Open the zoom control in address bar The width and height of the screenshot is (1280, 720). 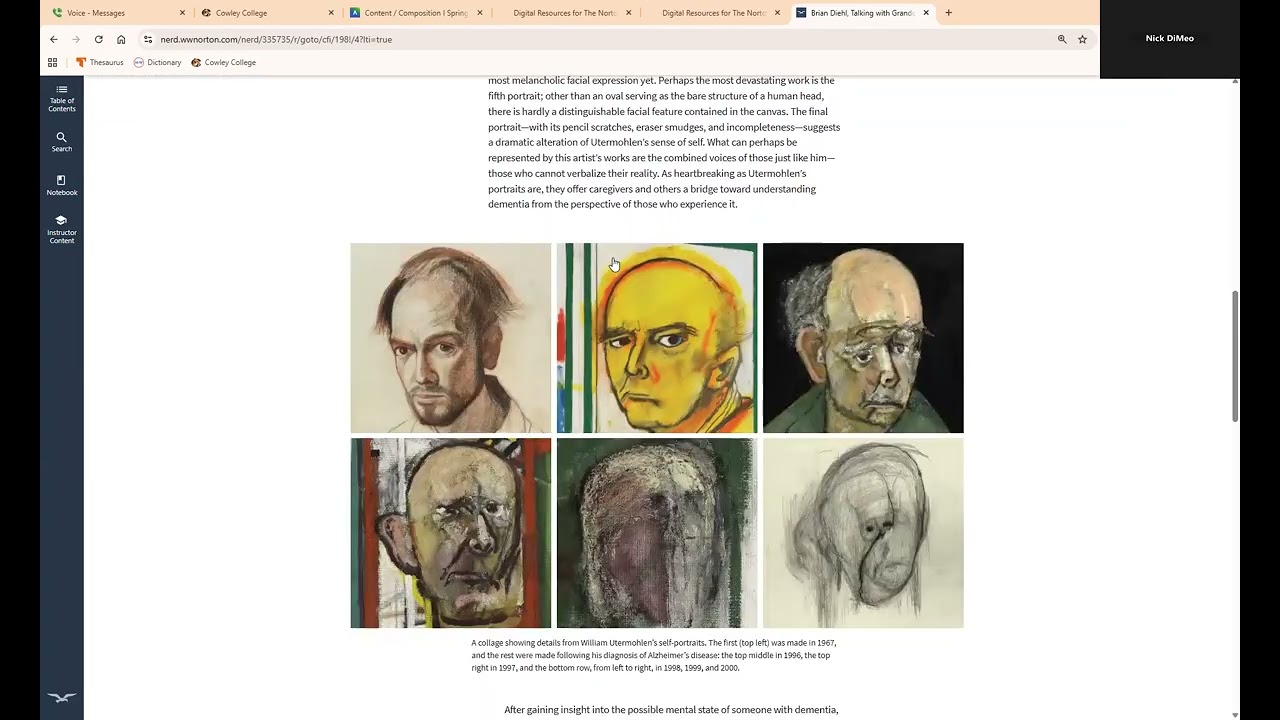coord(1062,39)
